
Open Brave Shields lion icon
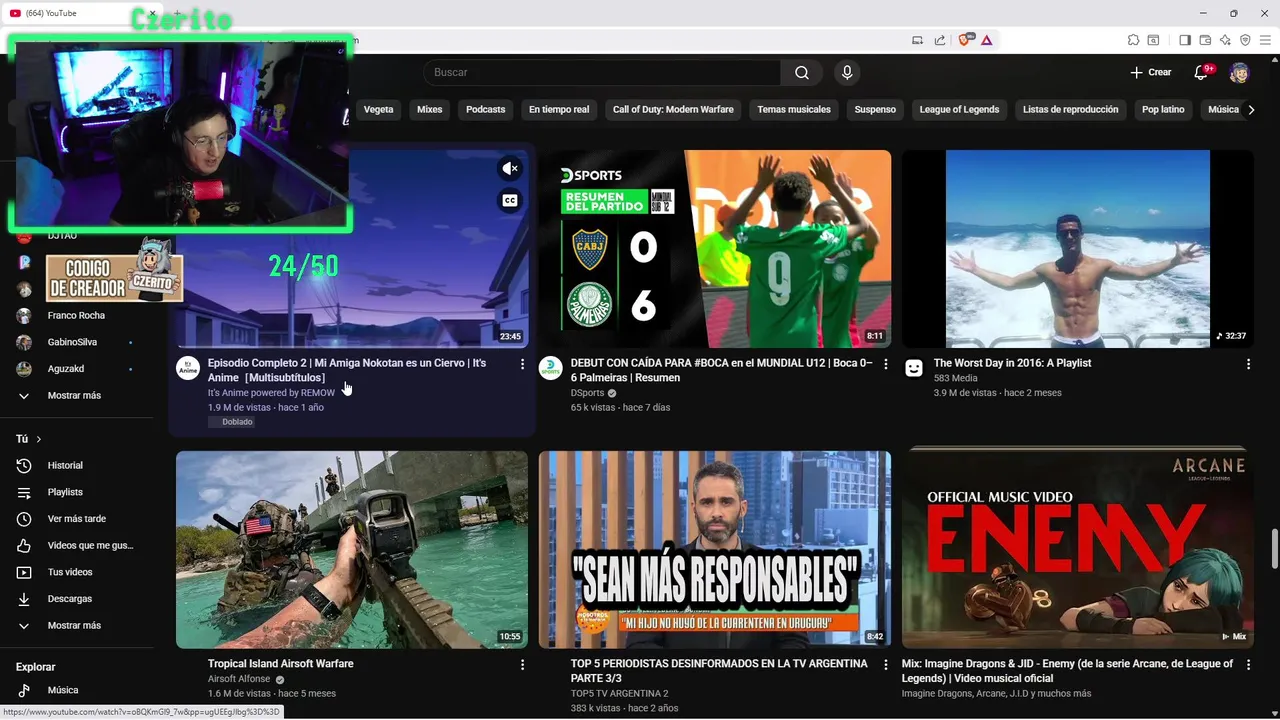tap(965, 40)
